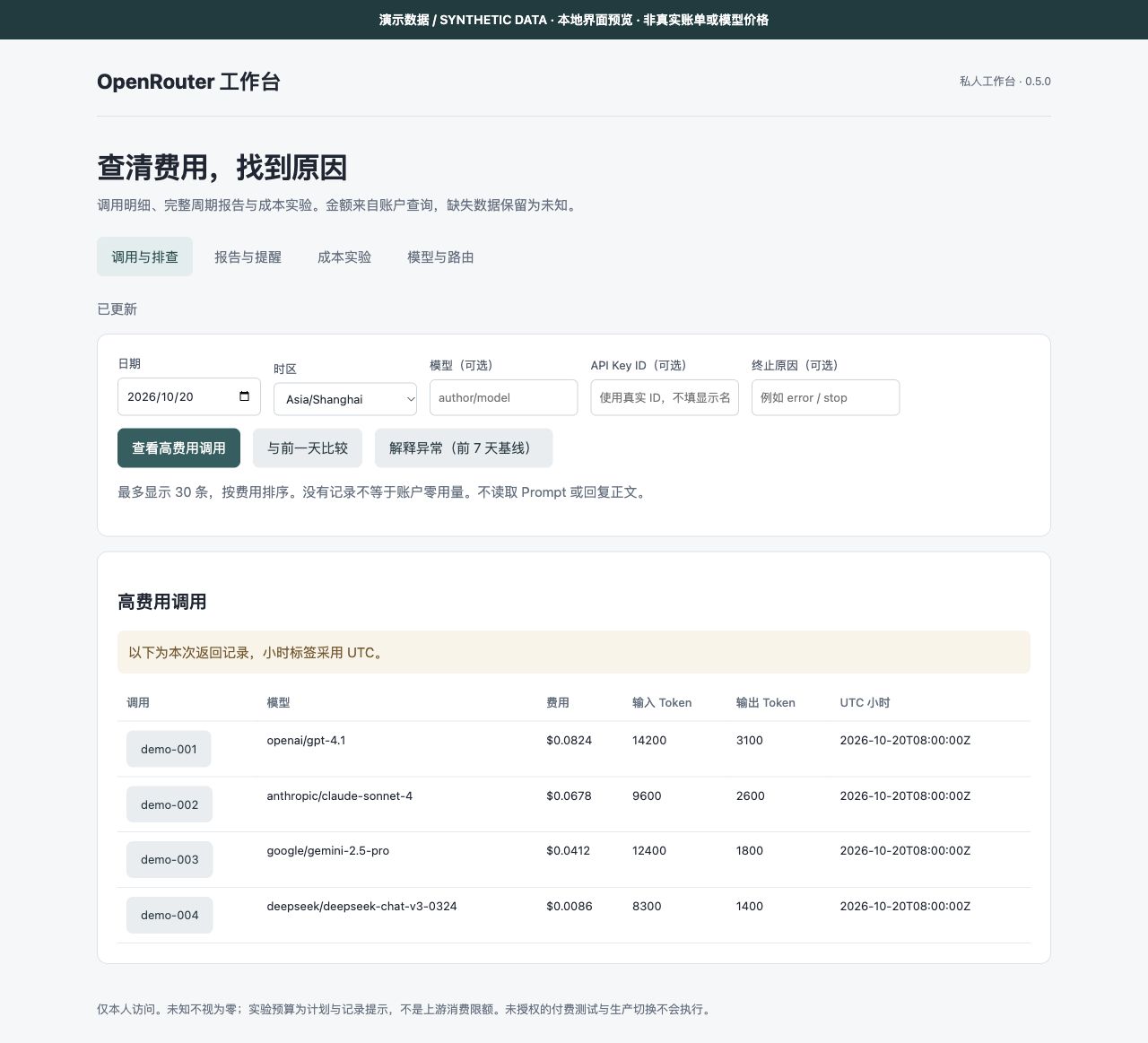1148x1043 pixels.
Task: Click the 输入 Token column header
Action: point(662,702)
